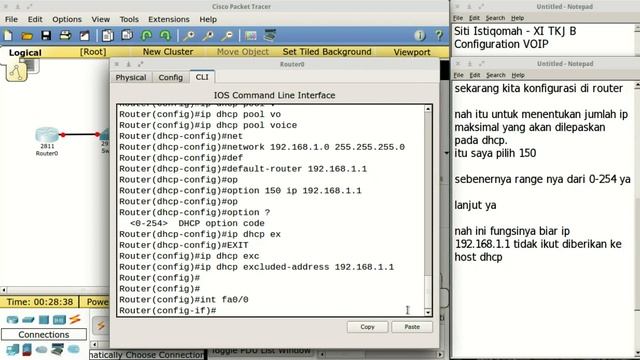
Task: Open File menu in top Notepad window
Action: pyautogui.click(x=458, y=18)
